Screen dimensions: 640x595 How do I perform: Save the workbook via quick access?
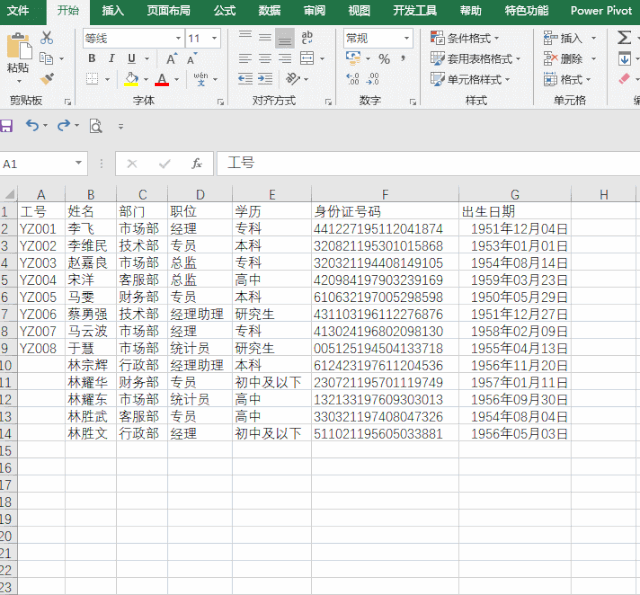pos(6,126)
